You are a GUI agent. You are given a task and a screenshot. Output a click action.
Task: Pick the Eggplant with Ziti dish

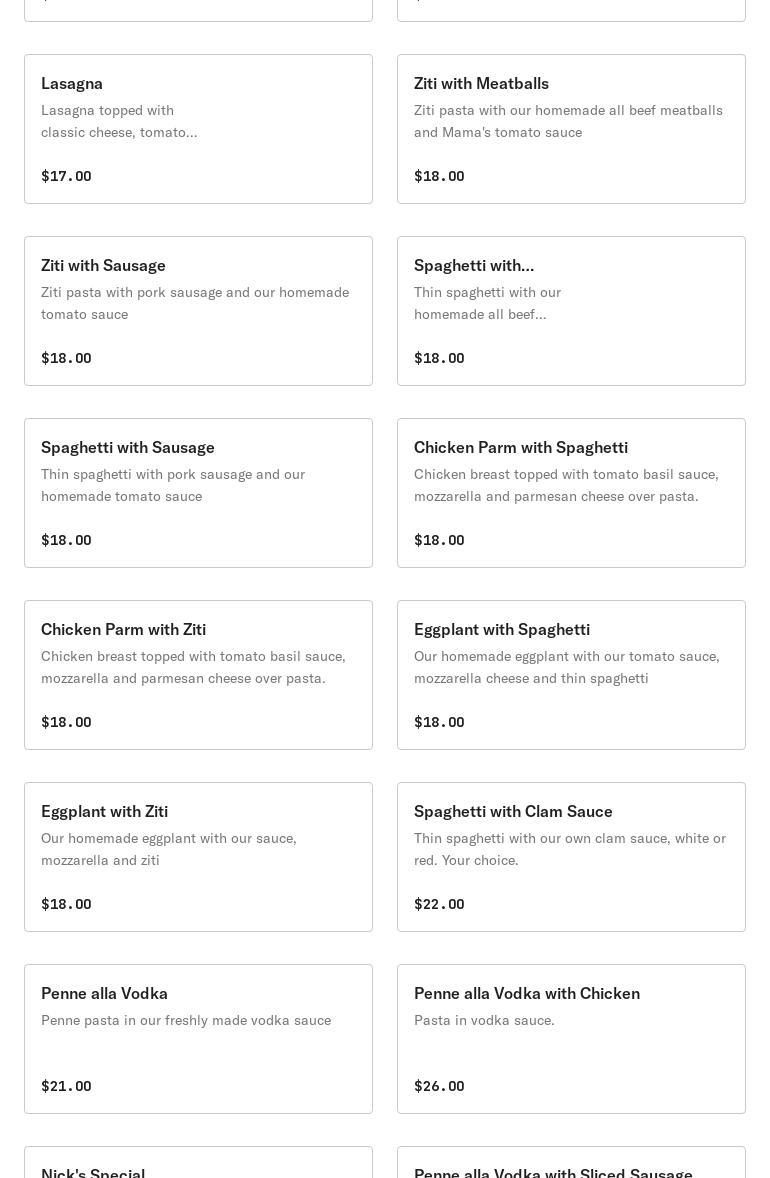(198, 857)
